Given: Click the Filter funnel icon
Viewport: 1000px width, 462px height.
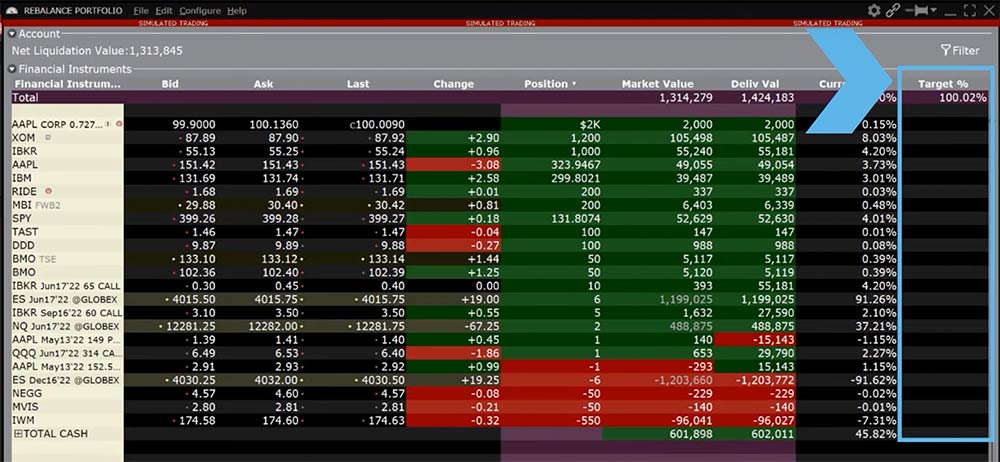Looking at the screenshot, I should pyautogui.click(x=946, y=50).
